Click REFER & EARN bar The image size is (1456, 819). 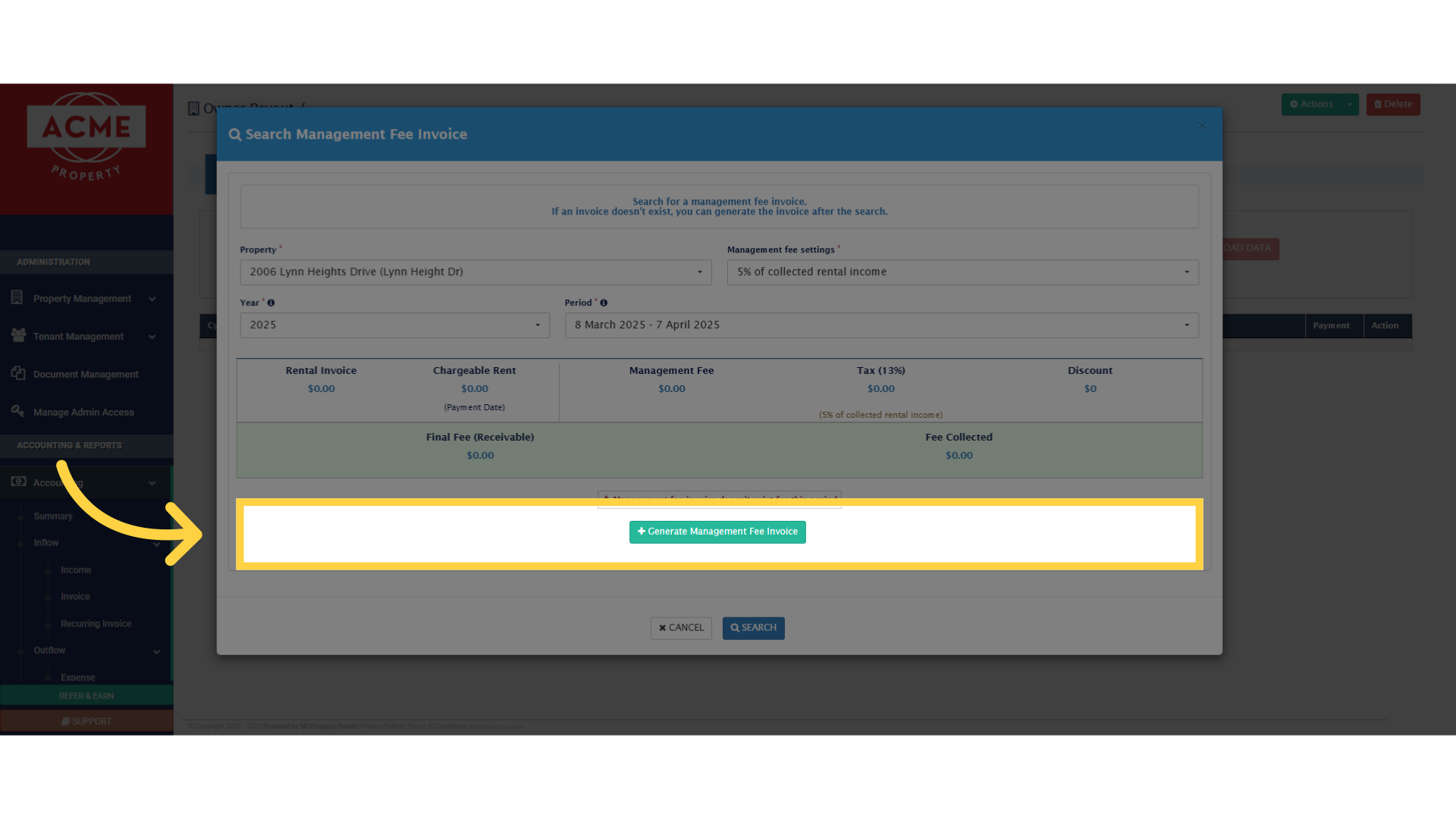tap(86, 695)
